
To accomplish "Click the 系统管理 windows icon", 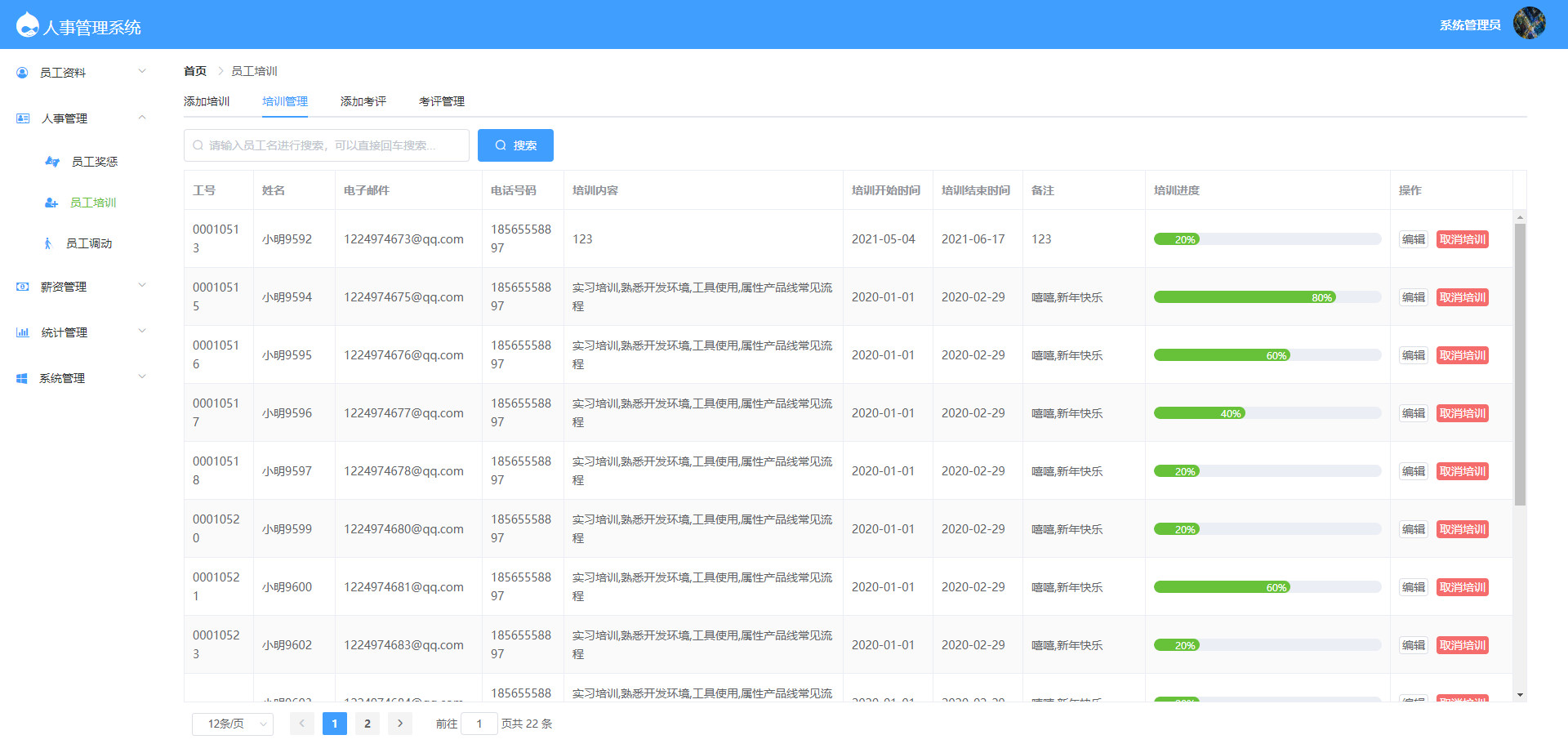I will tap(22, 378).
